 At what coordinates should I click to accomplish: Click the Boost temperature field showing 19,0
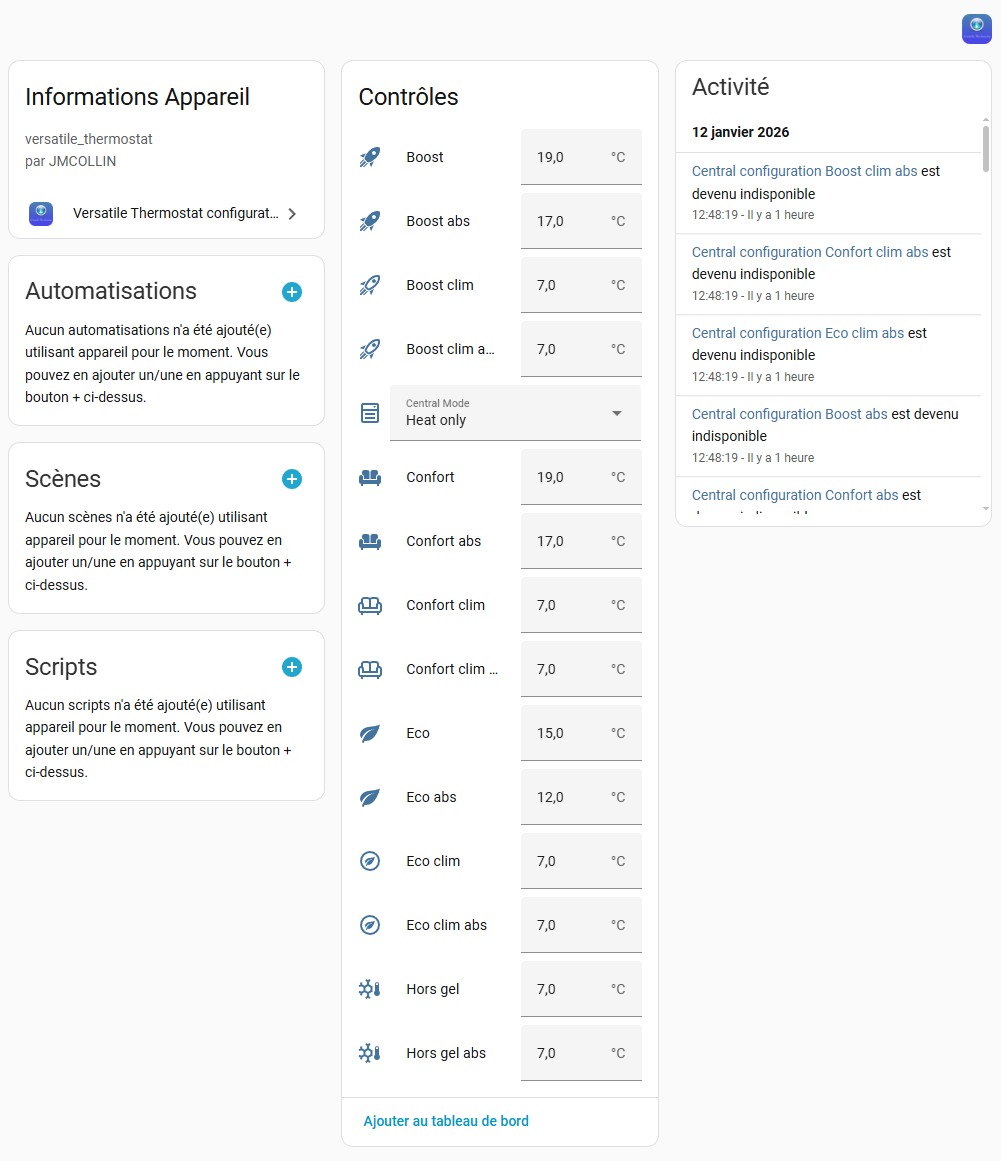[x=581, y=157]
